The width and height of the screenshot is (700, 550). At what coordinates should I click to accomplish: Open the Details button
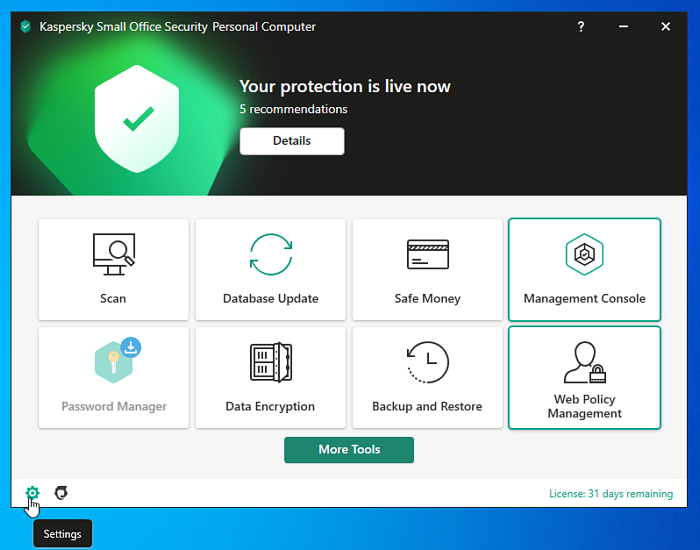tap(292, 141)
